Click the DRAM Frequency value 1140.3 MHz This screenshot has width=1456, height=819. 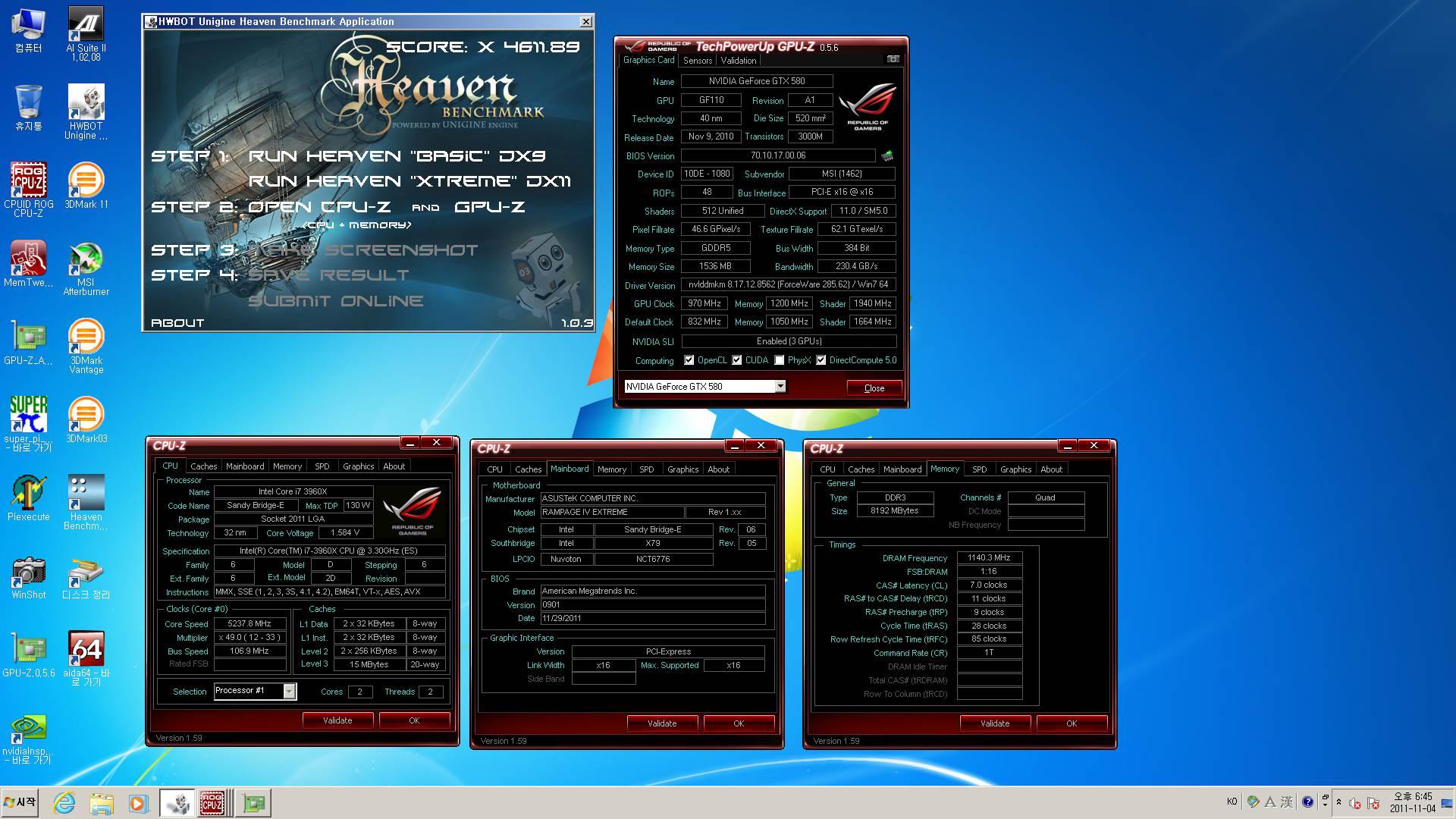pos(989,557)
